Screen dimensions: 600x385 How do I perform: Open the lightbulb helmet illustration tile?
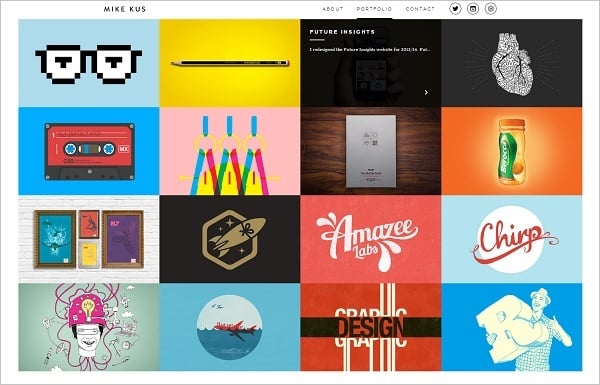(x=89, y=327)
